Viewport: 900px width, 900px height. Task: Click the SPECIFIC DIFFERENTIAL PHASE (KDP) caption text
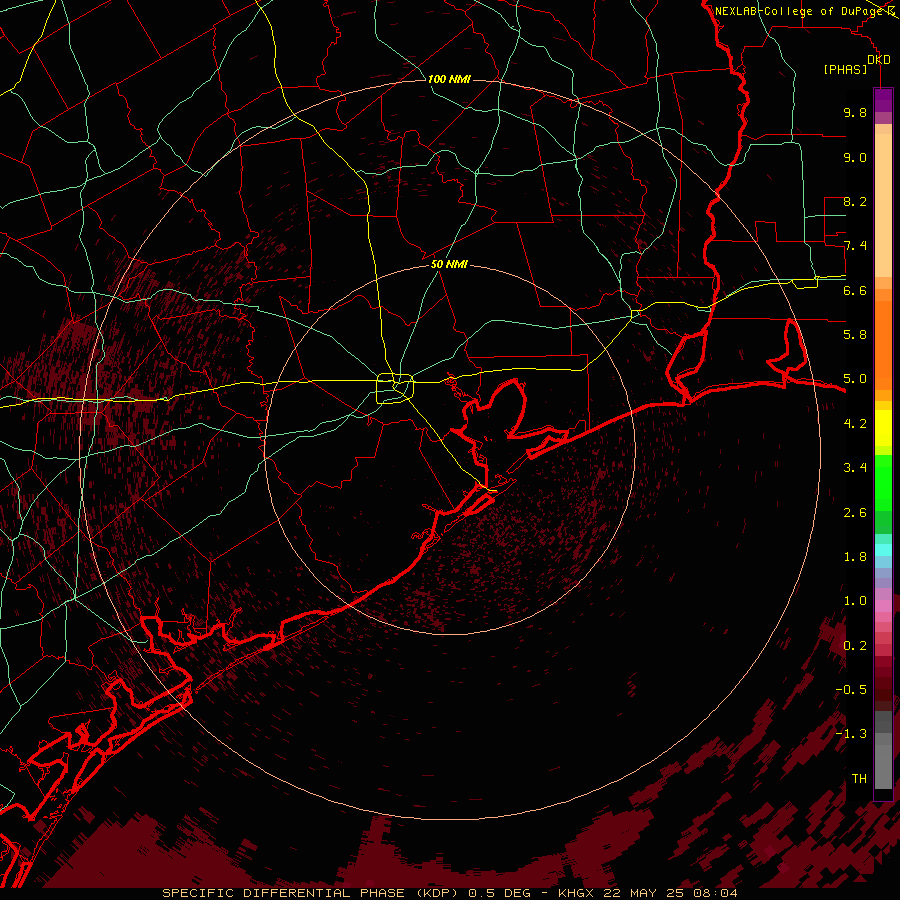[x=311, y=893]
